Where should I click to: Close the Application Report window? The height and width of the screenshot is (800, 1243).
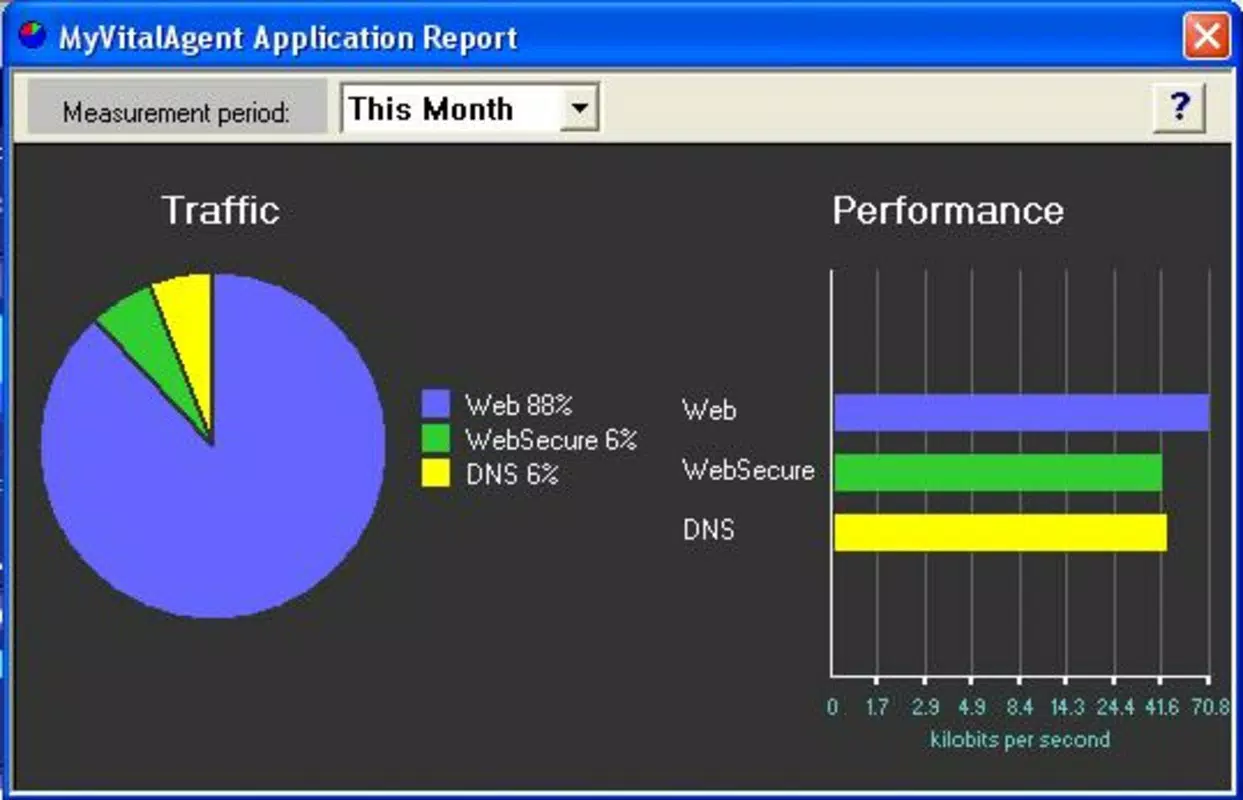[1207, 37]
